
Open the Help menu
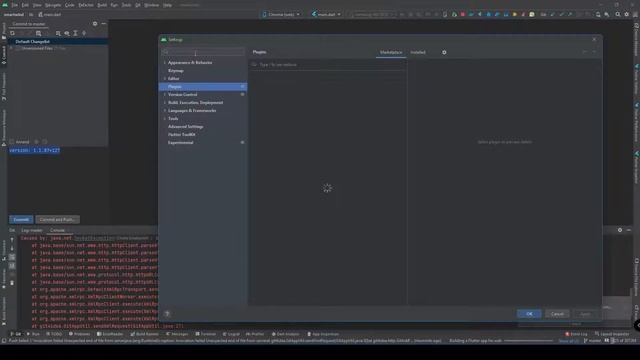coord(167,5)
